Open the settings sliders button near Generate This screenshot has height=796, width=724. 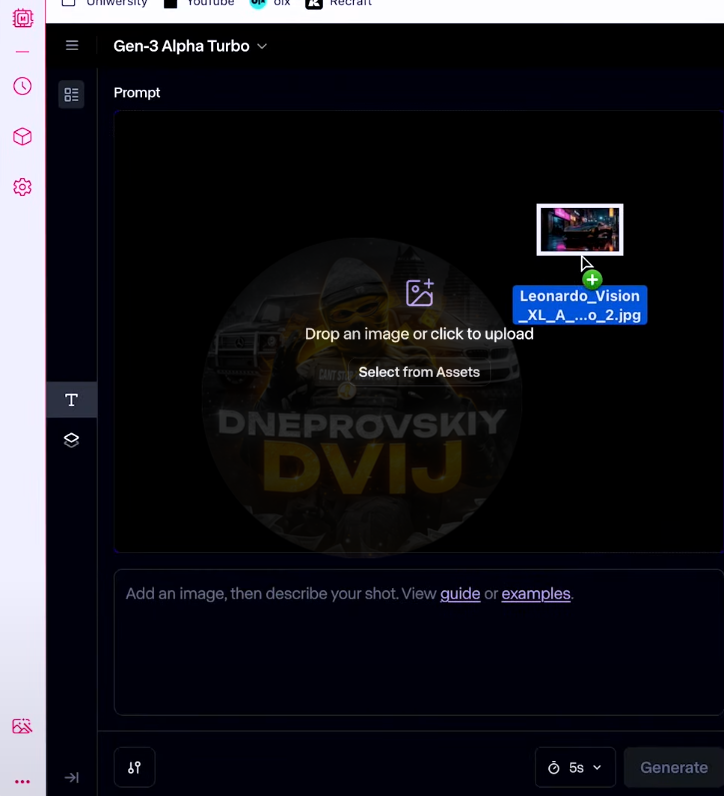click(135, 767)
